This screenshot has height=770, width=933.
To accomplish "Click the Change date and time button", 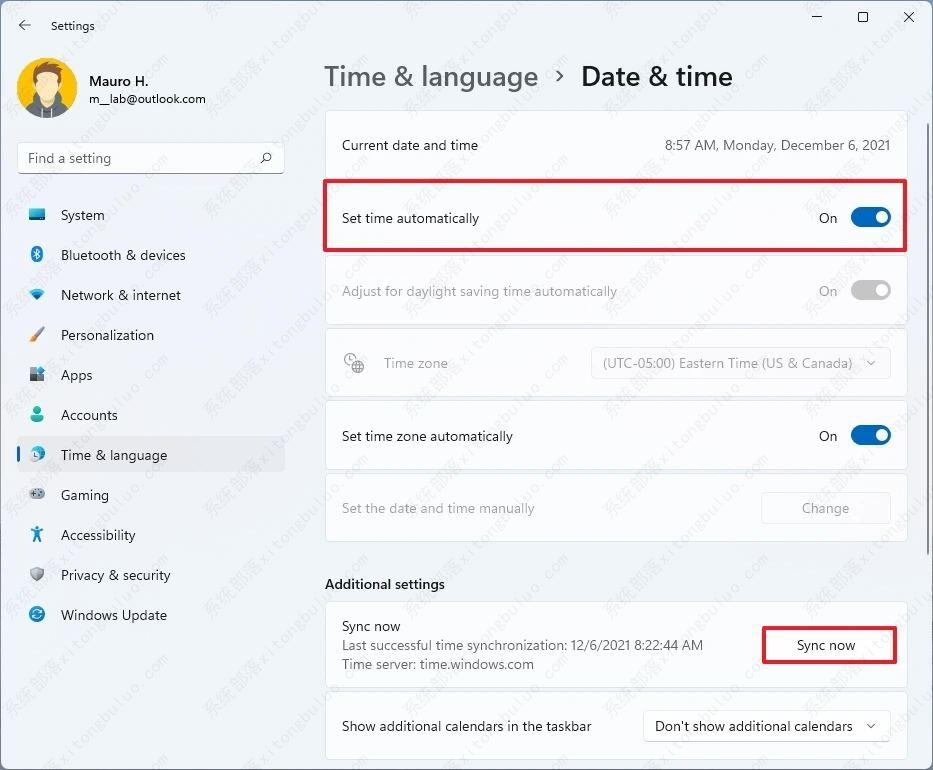I will pos(825,508).
